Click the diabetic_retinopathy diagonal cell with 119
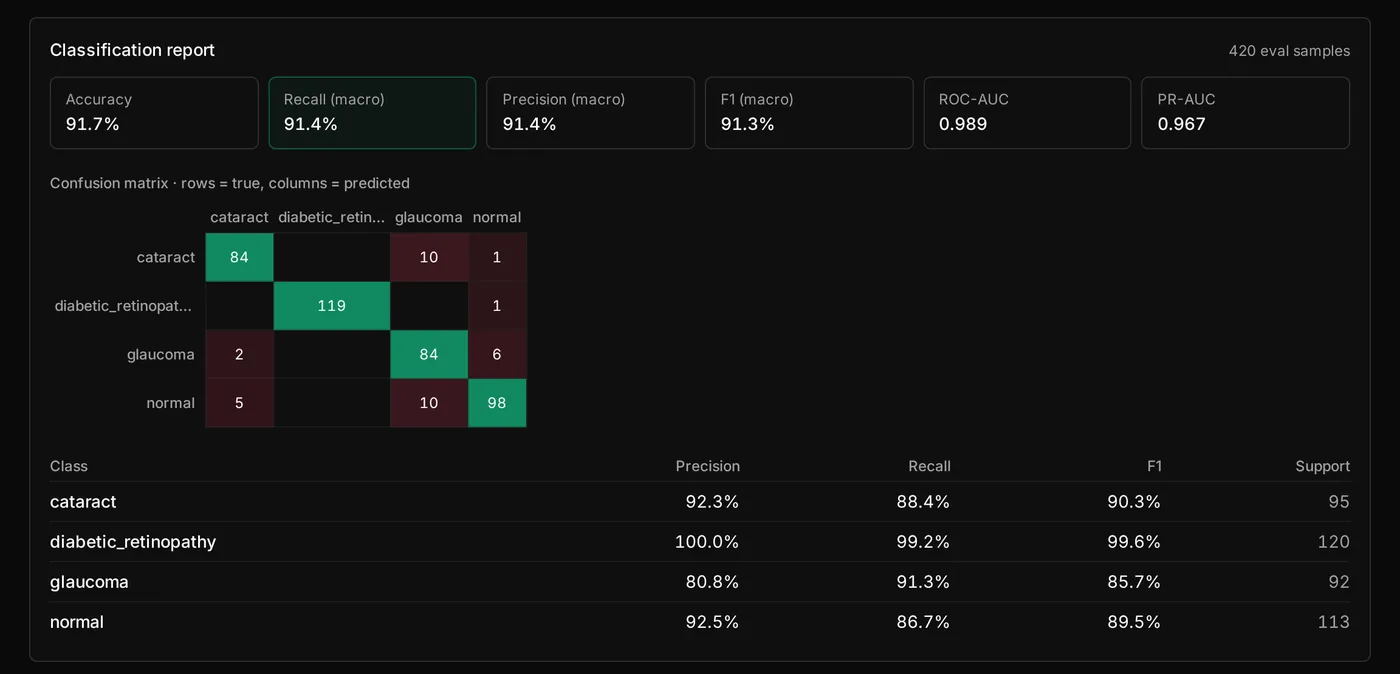Image resolution: width=1400 pixels, height=674 pixels. click(x=332, y=306)
